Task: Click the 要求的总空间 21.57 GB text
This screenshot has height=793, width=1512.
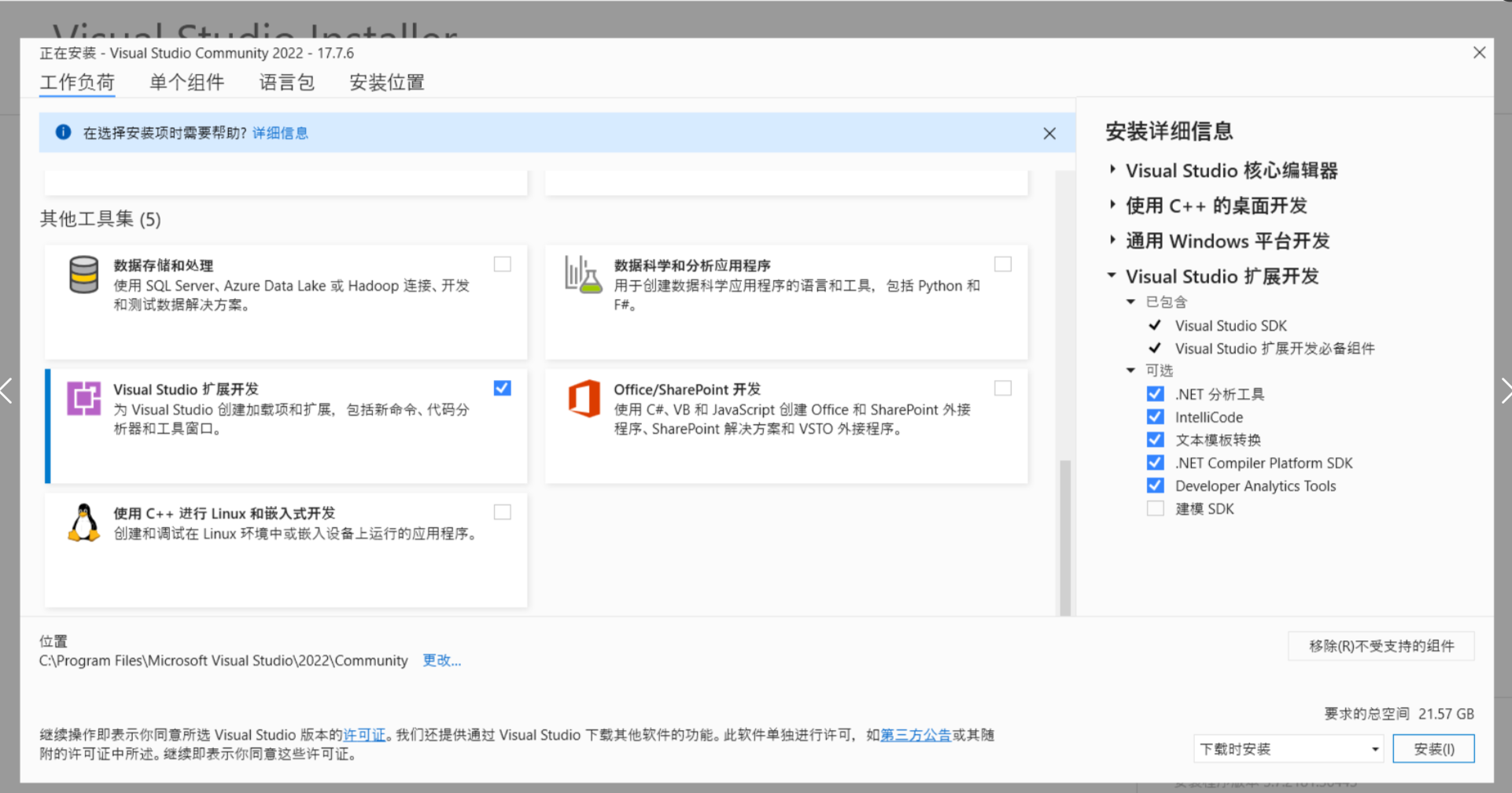Action: 1400,714
